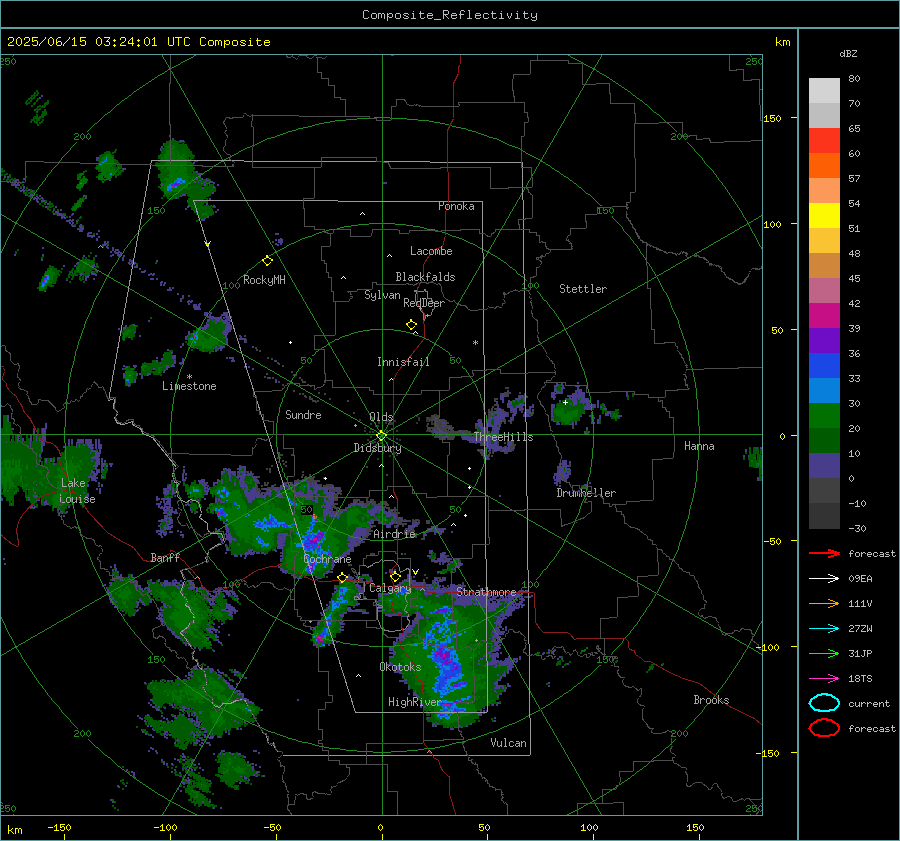The width and height of the screenshot is (900, 841).
Task: Click the Airdrie city label
Action: tap(394, 534)
